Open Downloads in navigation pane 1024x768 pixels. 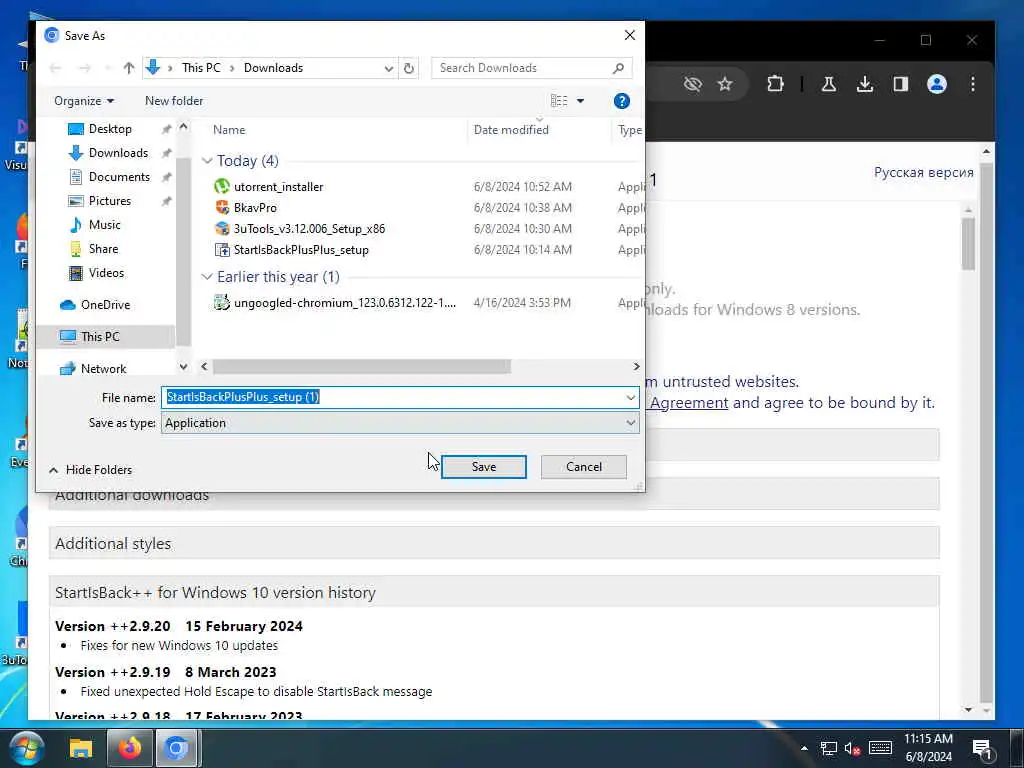118,153
